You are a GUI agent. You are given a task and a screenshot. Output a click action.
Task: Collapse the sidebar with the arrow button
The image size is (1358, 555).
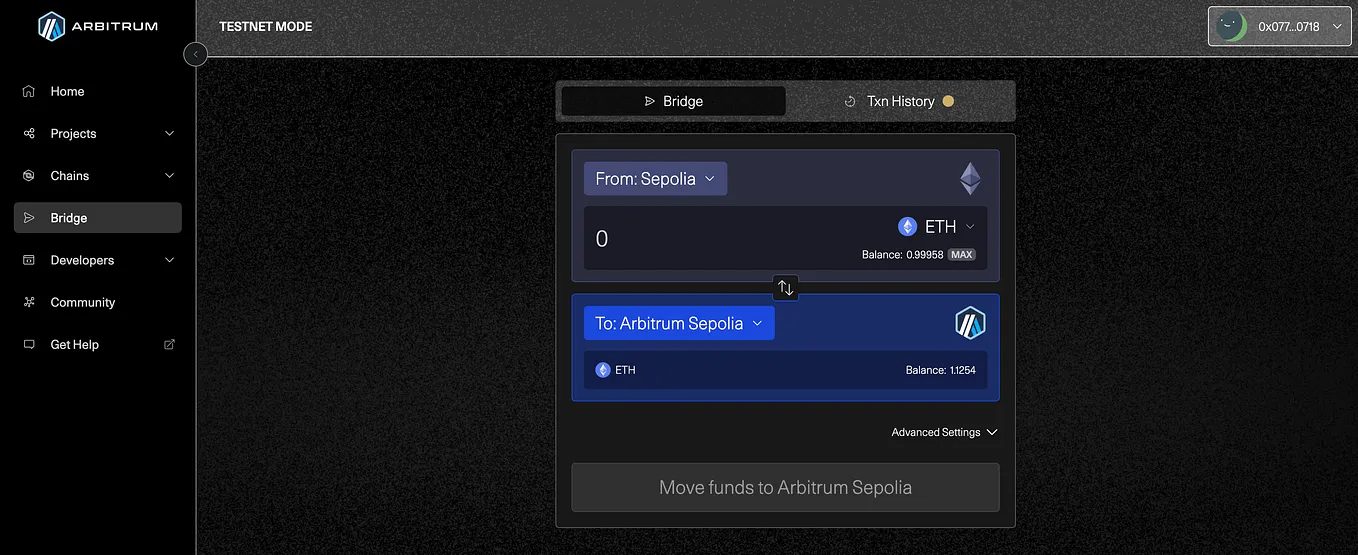pyautogui.click(x=196, y=54)
